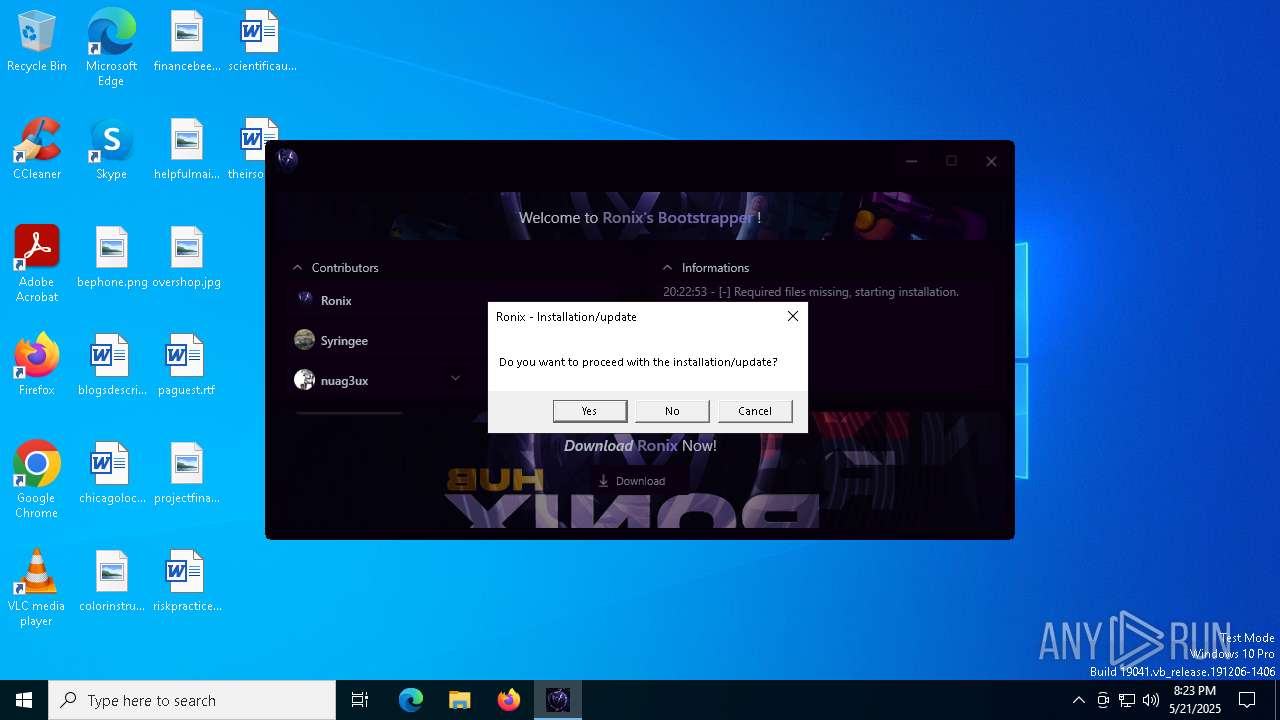The width and height of the screenshot is (1280, 720).
Task: Open the clock showing 8:23 PM
Action: pos(1195,700)
